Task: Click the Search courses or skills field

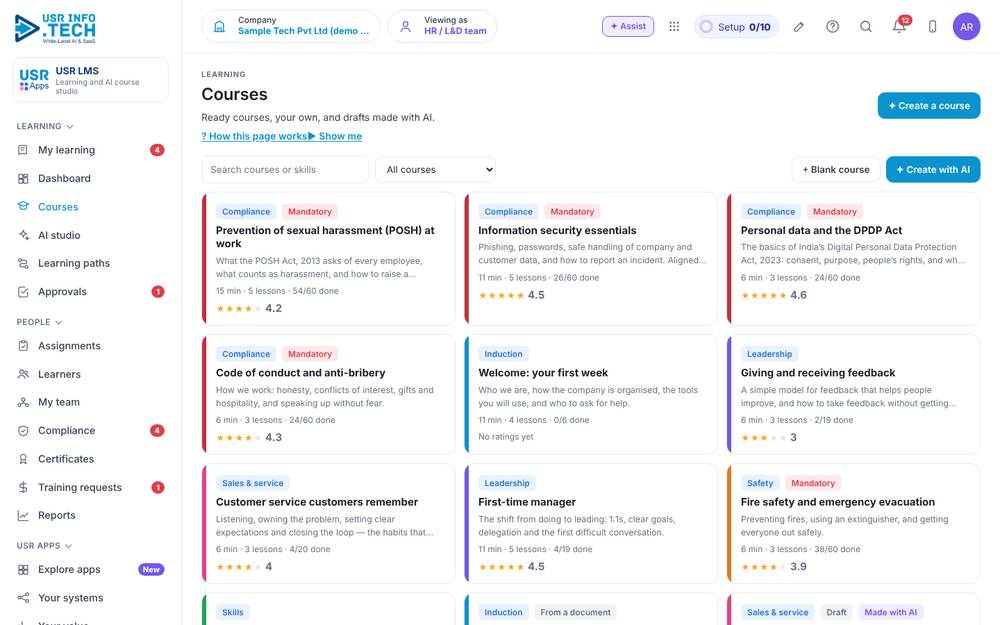Action: click(x=285, y=170)
